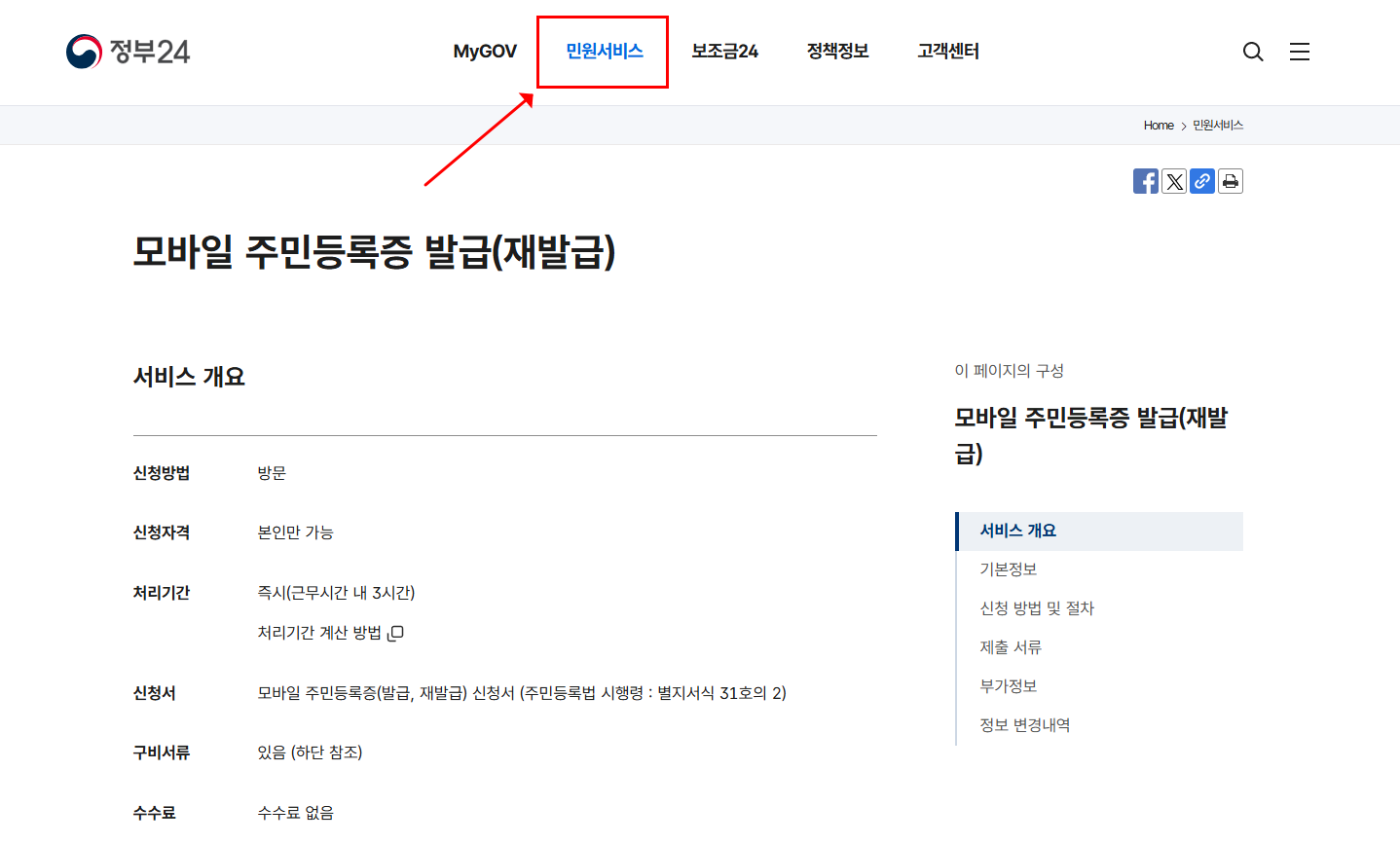Screen dimensions: 1400x844
Task: Open the MyGOV menu
Action: [x=484, y=51]
